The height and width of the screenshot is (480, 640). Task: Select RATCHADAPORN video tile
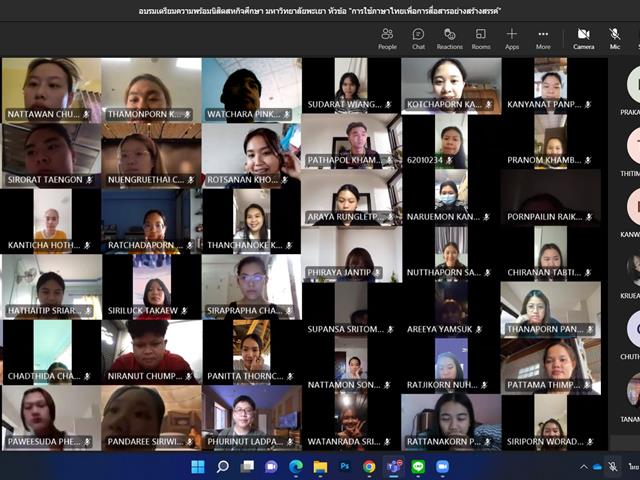[x=151, y=221]
